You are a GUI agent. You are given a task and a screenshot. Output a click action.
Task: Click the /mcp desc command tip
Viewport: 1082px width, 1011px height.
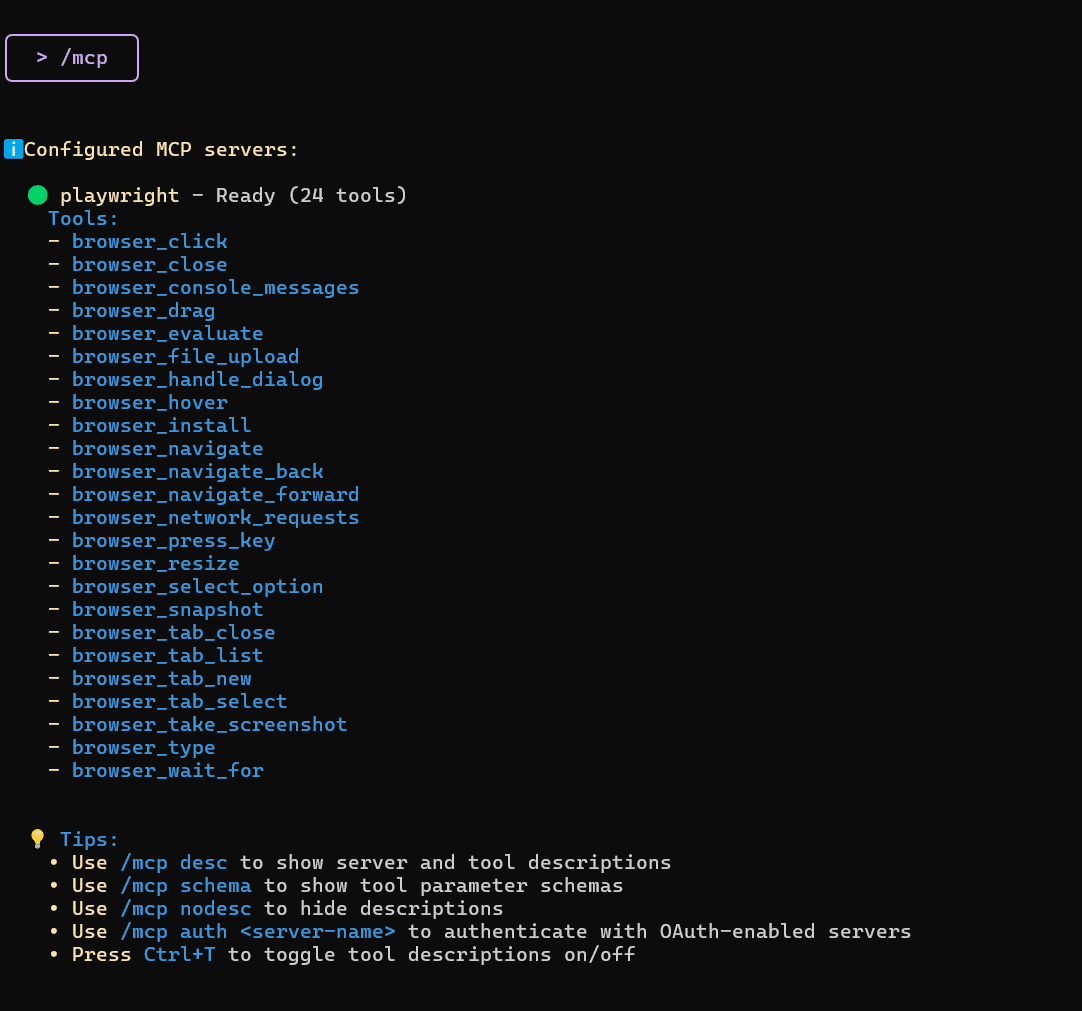coord(173,862)
